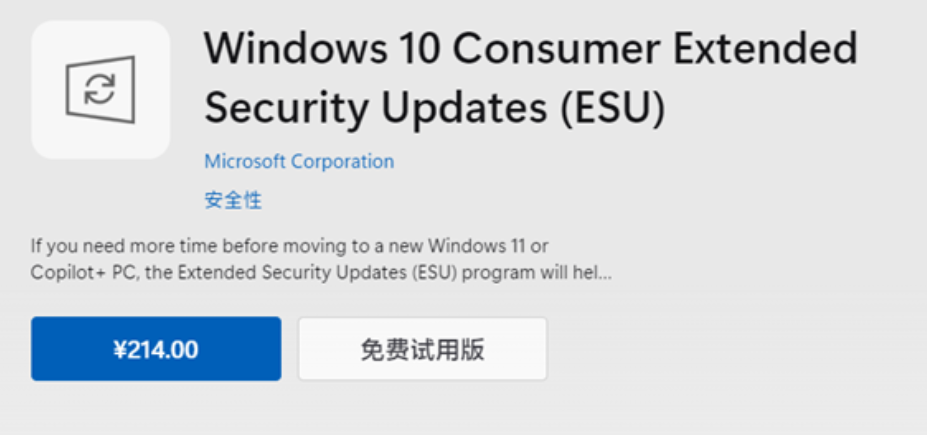This screenshot has height=435, width=927.
Task: Buy the ESU program for ¥214.00
Action: tap(156, 349)
